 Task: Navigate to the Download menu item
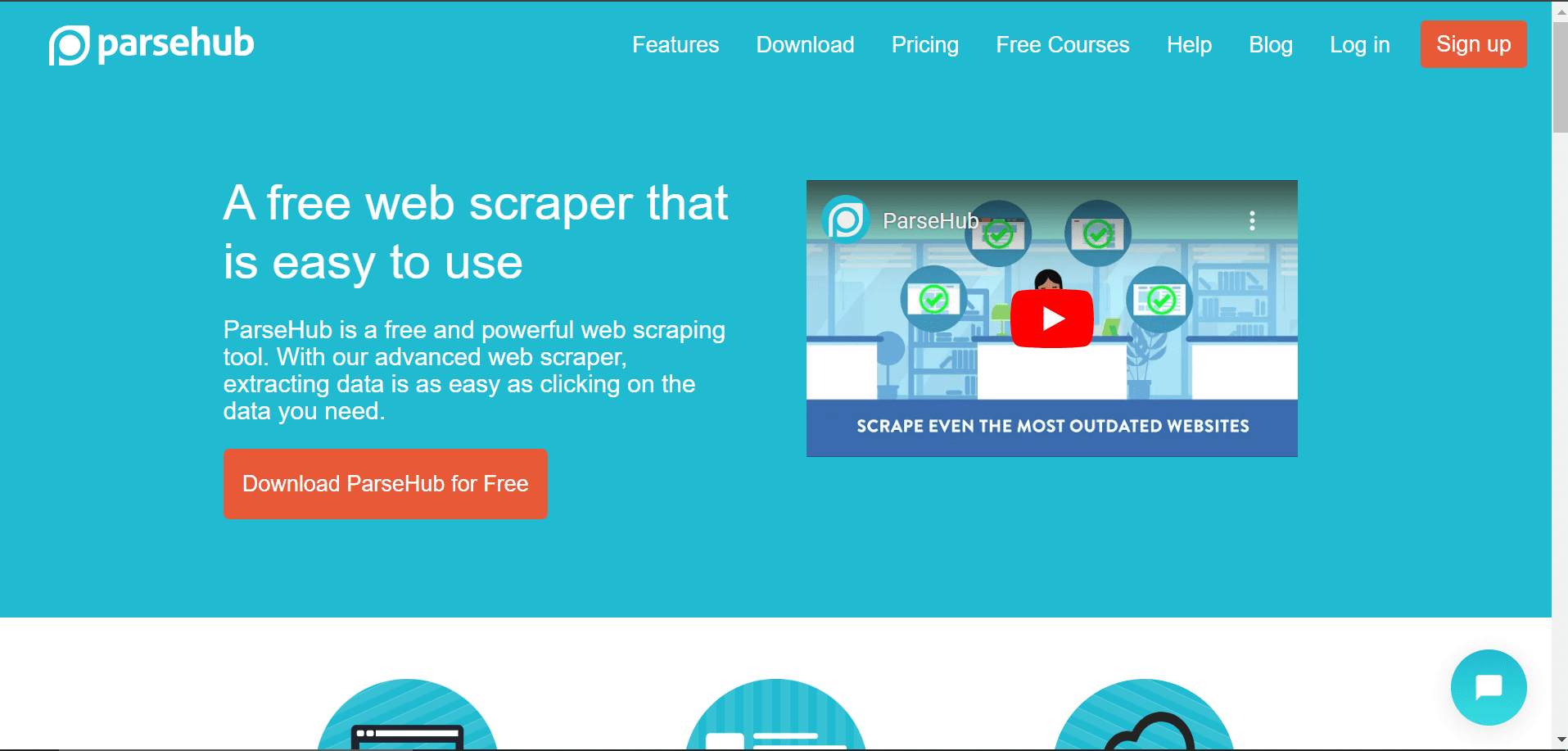[x=805, y=45]
